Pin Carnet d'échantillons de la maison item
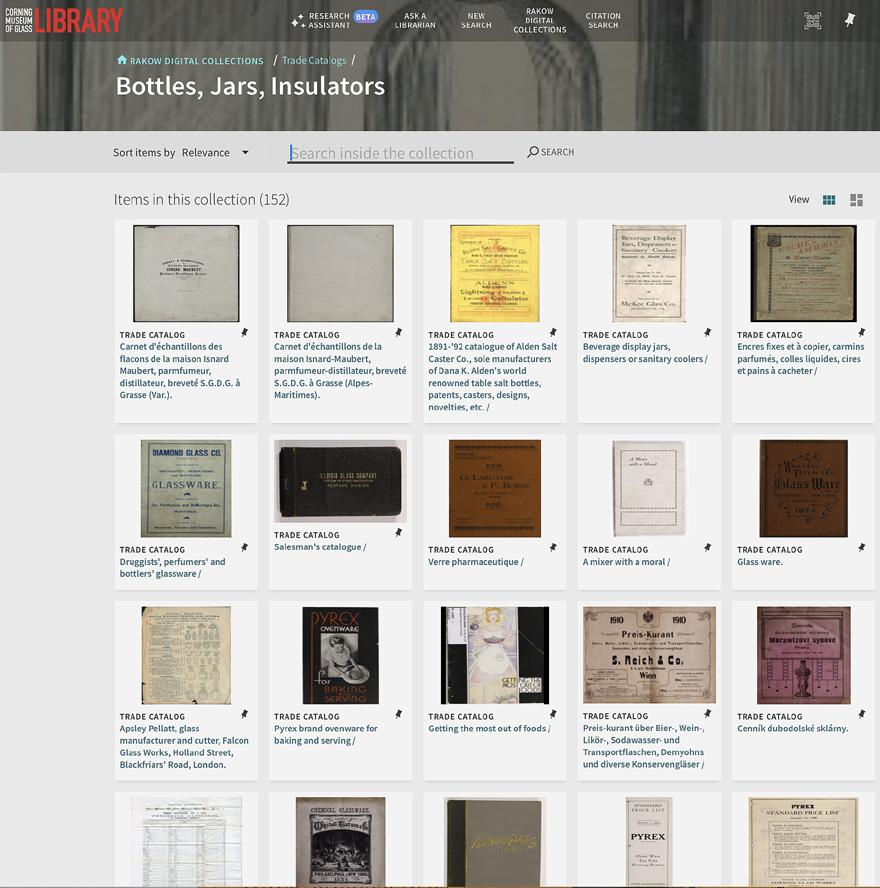The width and height of the screenshot is (880, 888). 399,333
